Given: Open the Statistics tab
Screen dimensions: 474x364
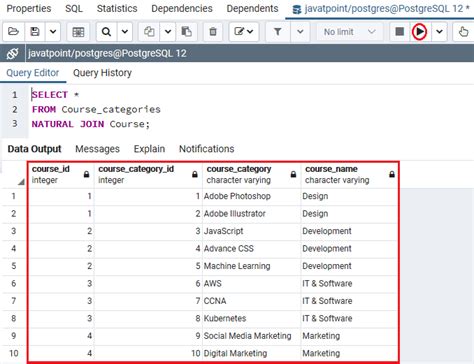Looking at the screenshot, I should 117,9.
